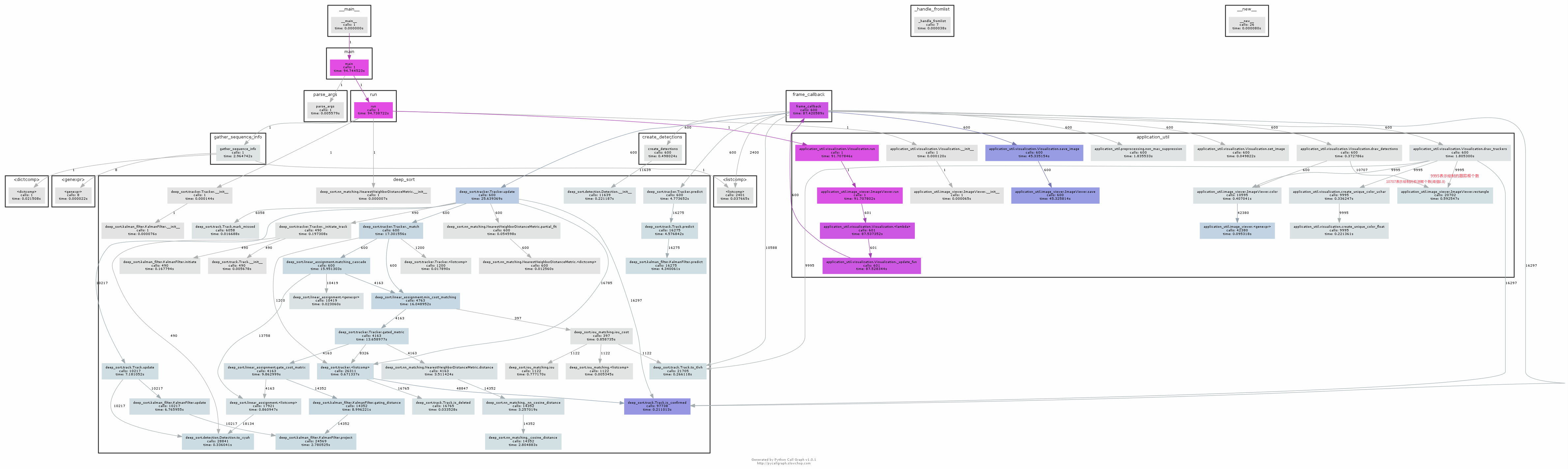Click image_viewer.<genexpr> node
Image resolution: width=1568 pixels, height=469 pixels.
pyautogui.click(x=1237, y=230)
